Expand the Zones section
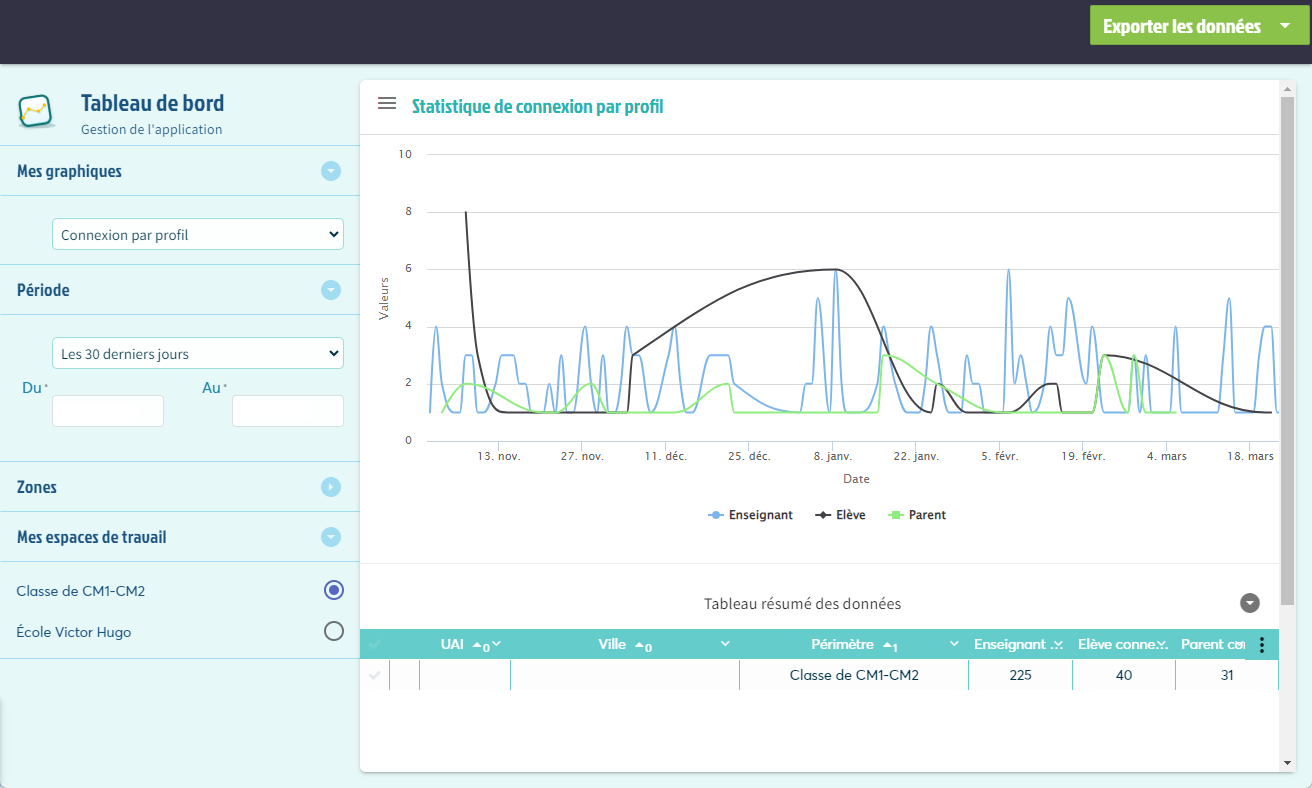 point(331,487)
